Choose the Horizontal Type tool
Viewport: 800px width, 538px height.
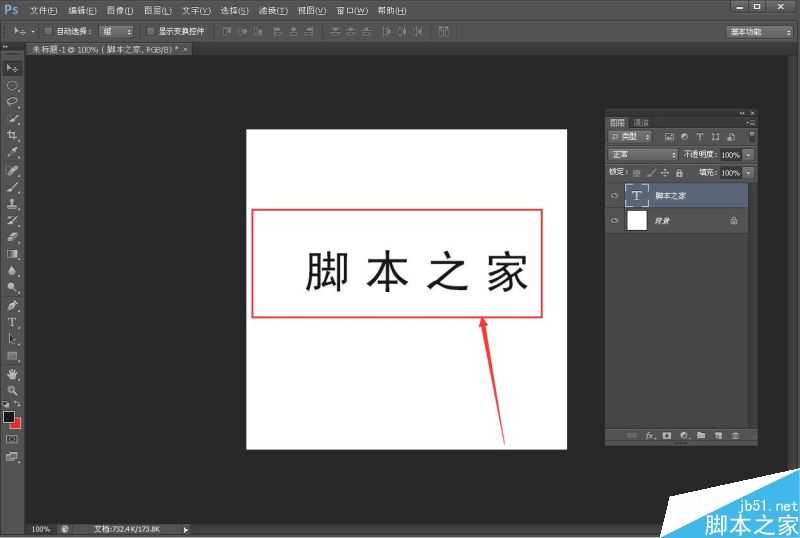point(12,322)
